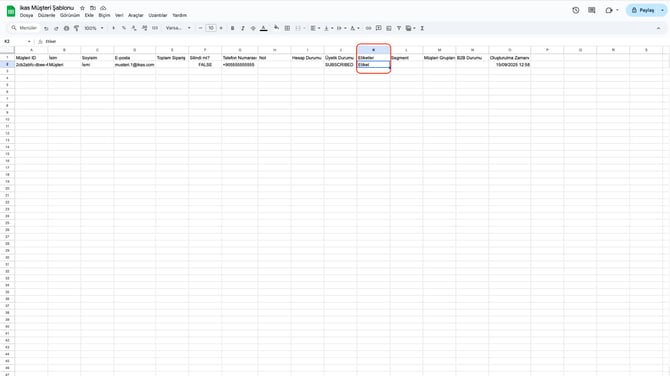Toggle bold formatting

[x=232, y=28]
